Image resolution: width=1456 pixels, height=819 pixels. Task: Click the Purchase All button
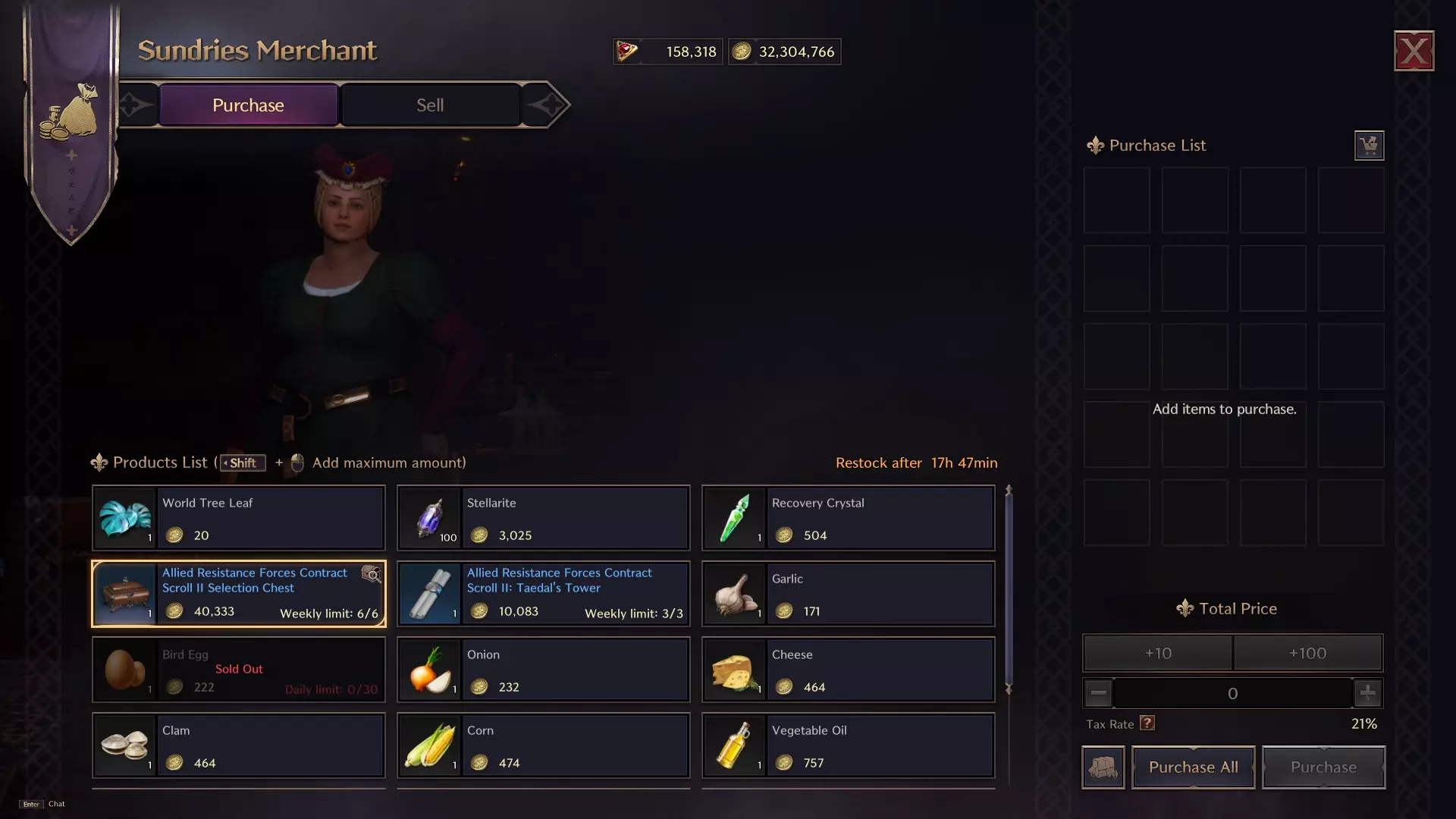pos(1194,767)
